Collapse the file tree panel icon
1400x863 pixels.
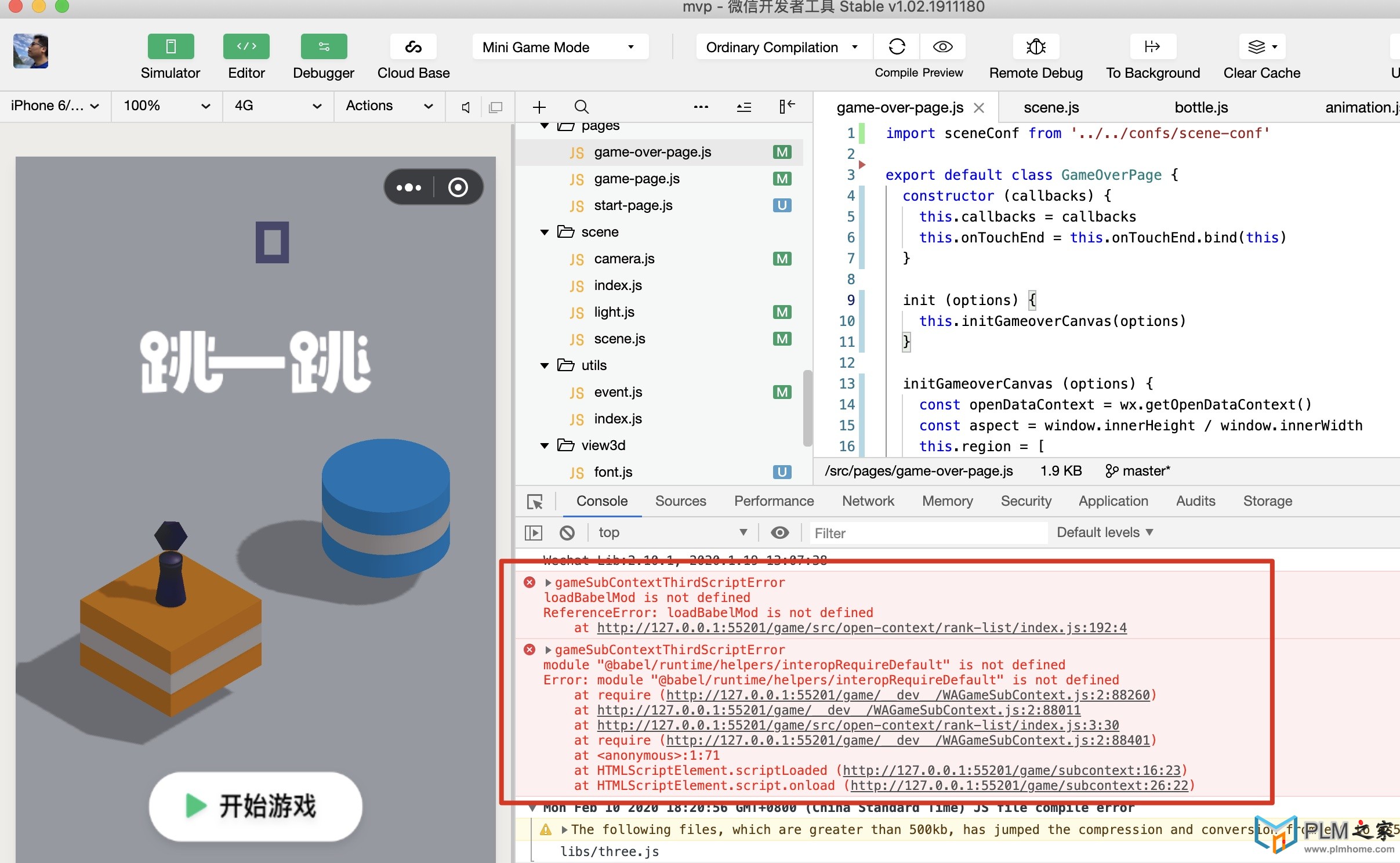coord(786,107)
